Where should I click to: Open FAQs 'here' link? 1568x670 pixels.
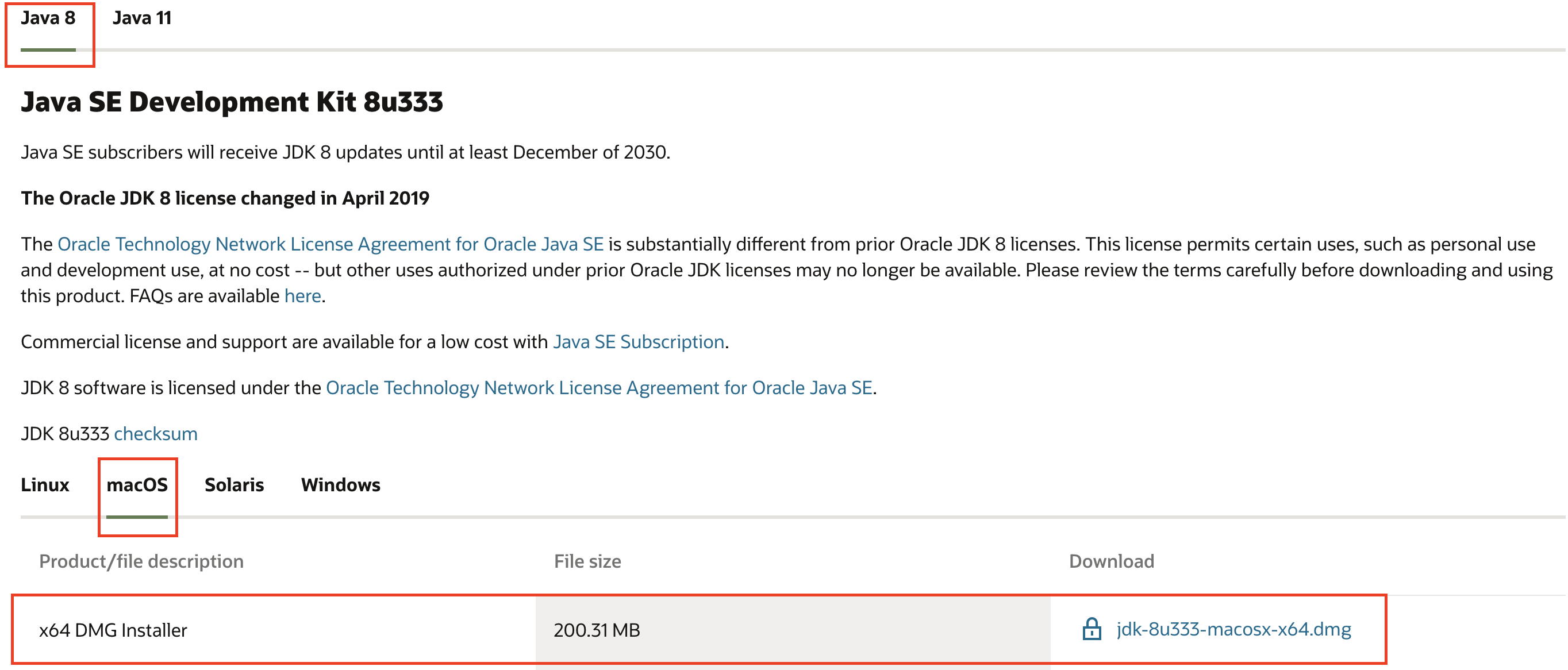pos(302,296)
